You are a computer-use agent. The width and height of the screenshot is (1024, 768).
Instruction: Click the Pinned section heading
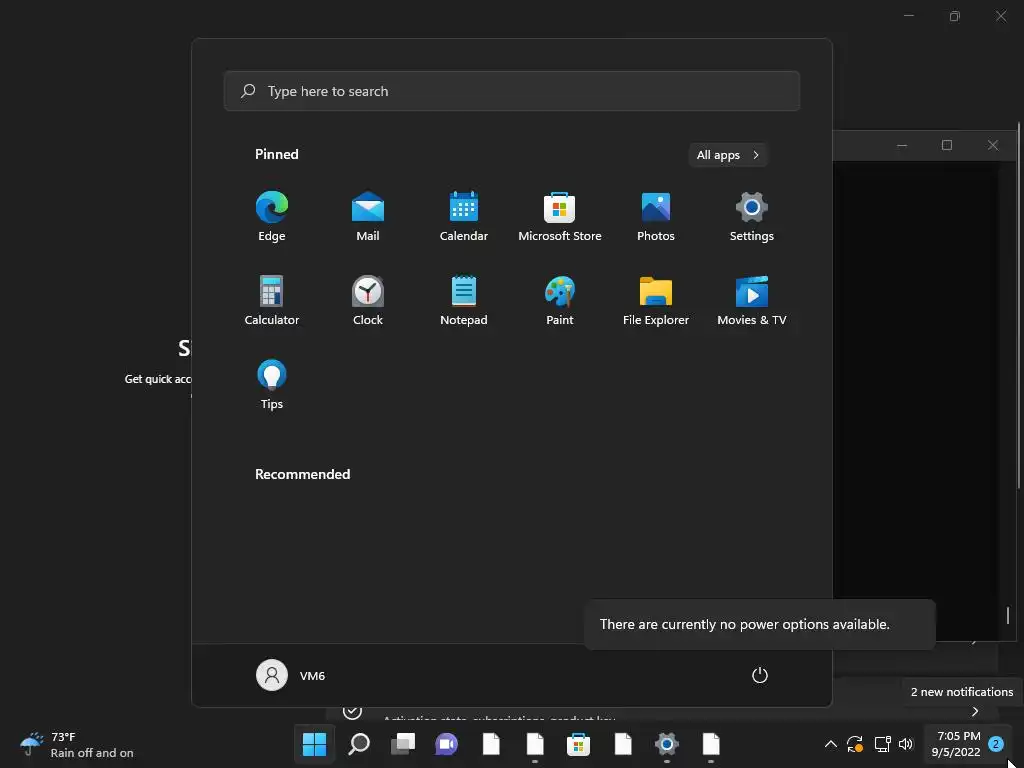277,154
